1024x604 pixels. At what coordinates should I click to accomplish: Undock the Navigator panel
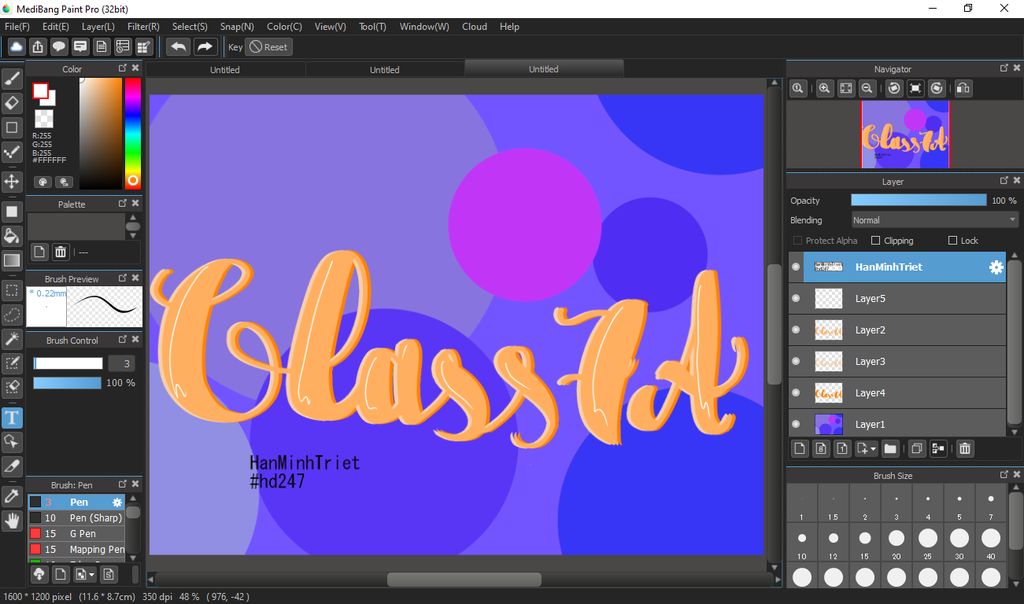click(x=1004, y=68)
